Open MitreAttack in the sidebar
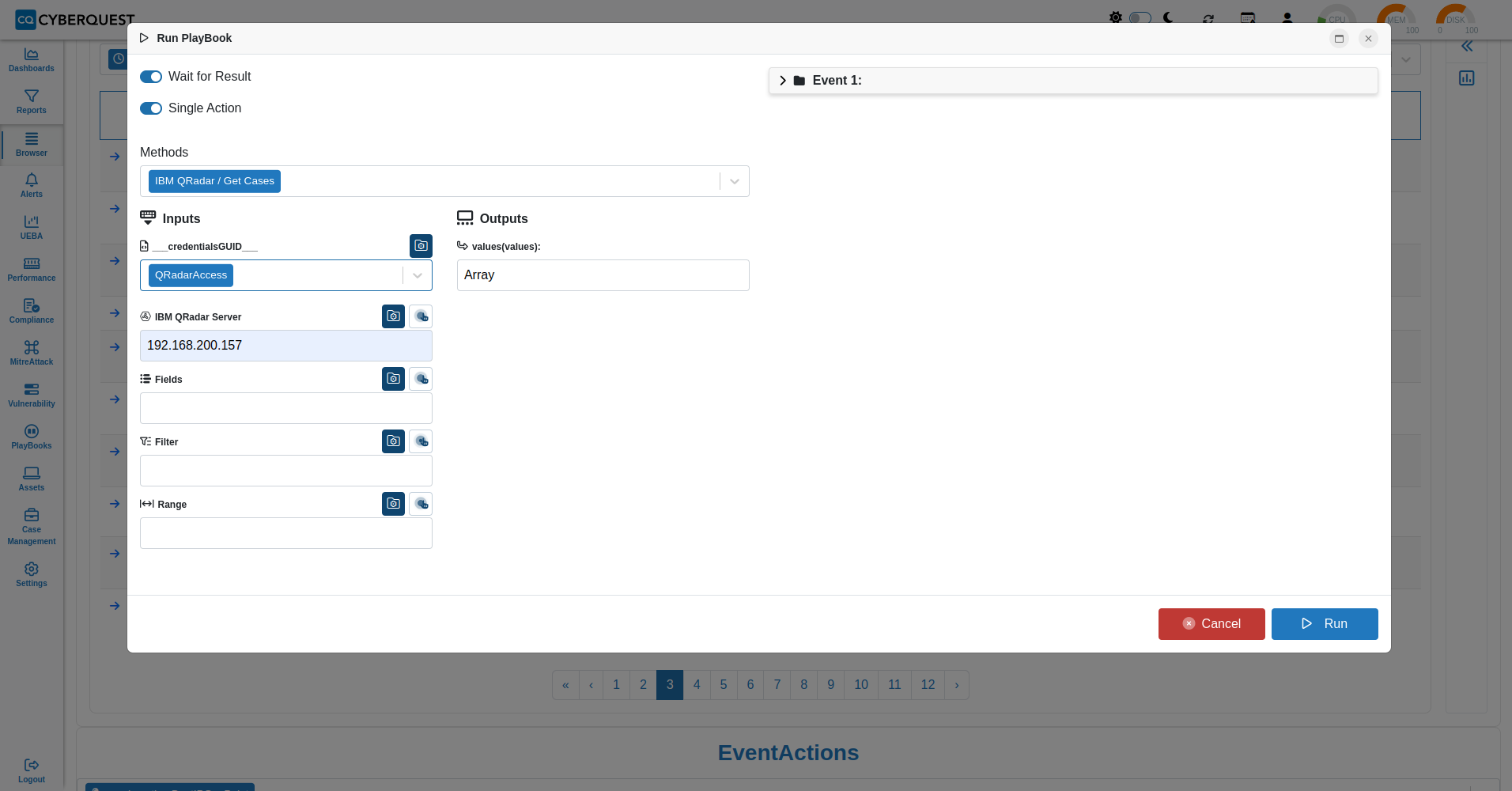Image resolution: width=1512 pixels, height=791 pixels. 32,354
